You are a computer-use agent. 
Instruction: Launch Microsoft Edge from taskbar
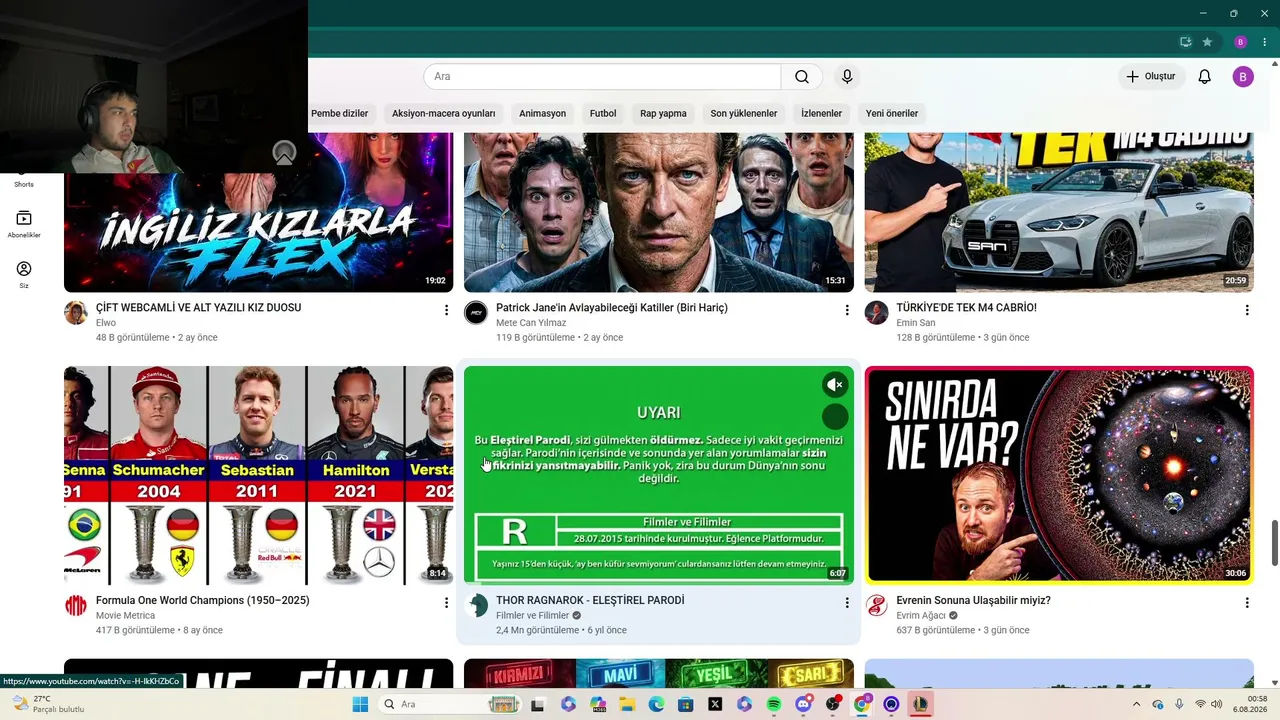point(656,704)
